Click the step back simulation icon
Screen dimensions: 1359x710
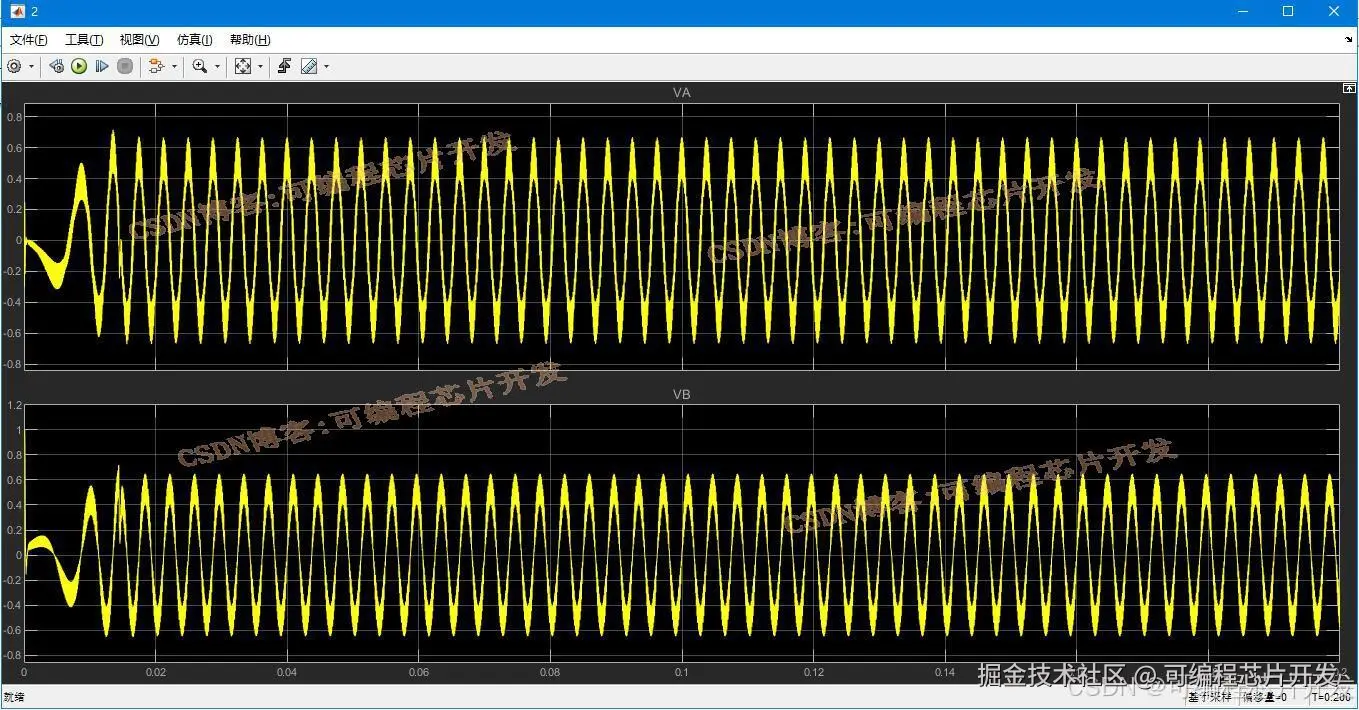point(57,66)
